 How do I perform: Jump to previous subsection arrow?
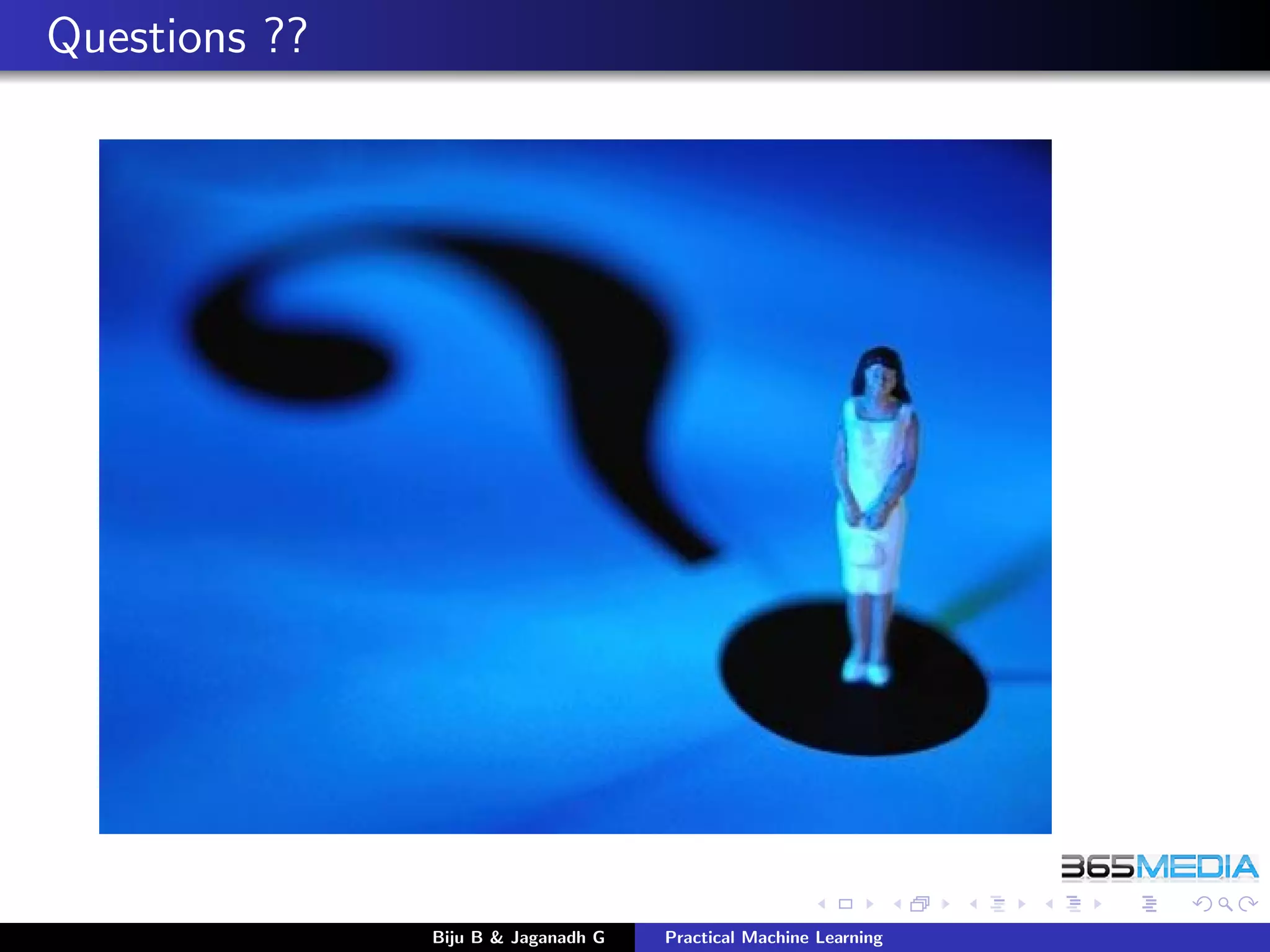[974, 904]
